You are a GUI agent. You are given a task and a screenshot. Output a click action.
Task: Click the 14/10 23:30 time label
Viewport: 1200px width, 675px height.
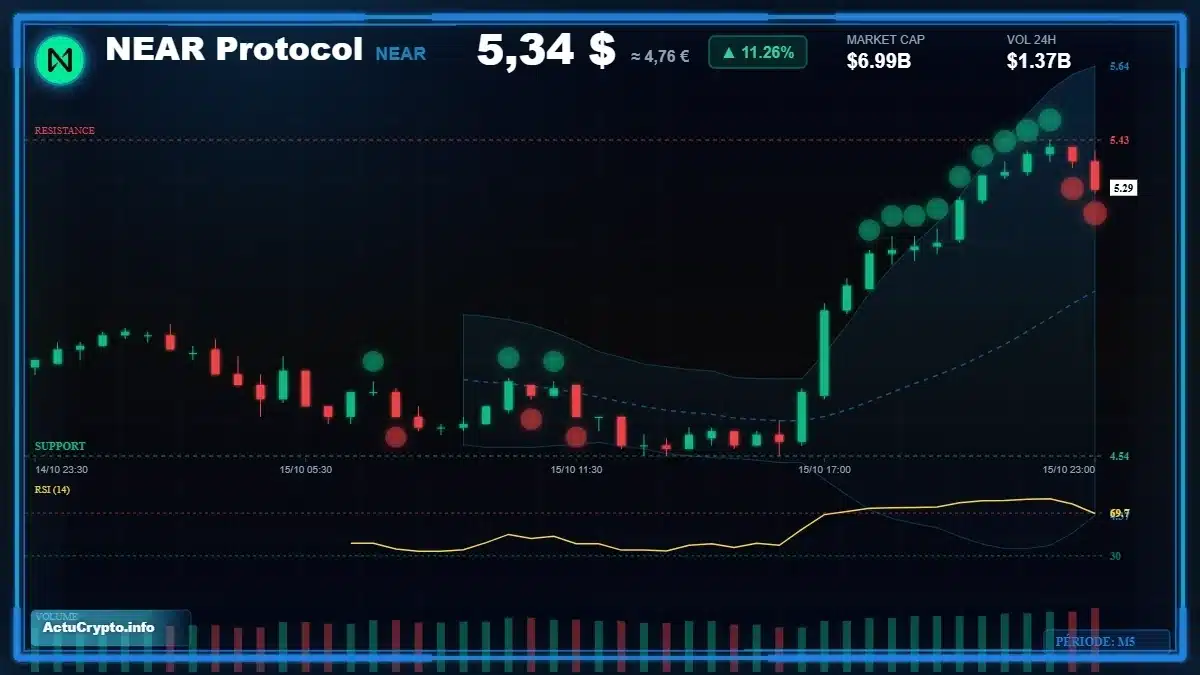tap(61, 469)
